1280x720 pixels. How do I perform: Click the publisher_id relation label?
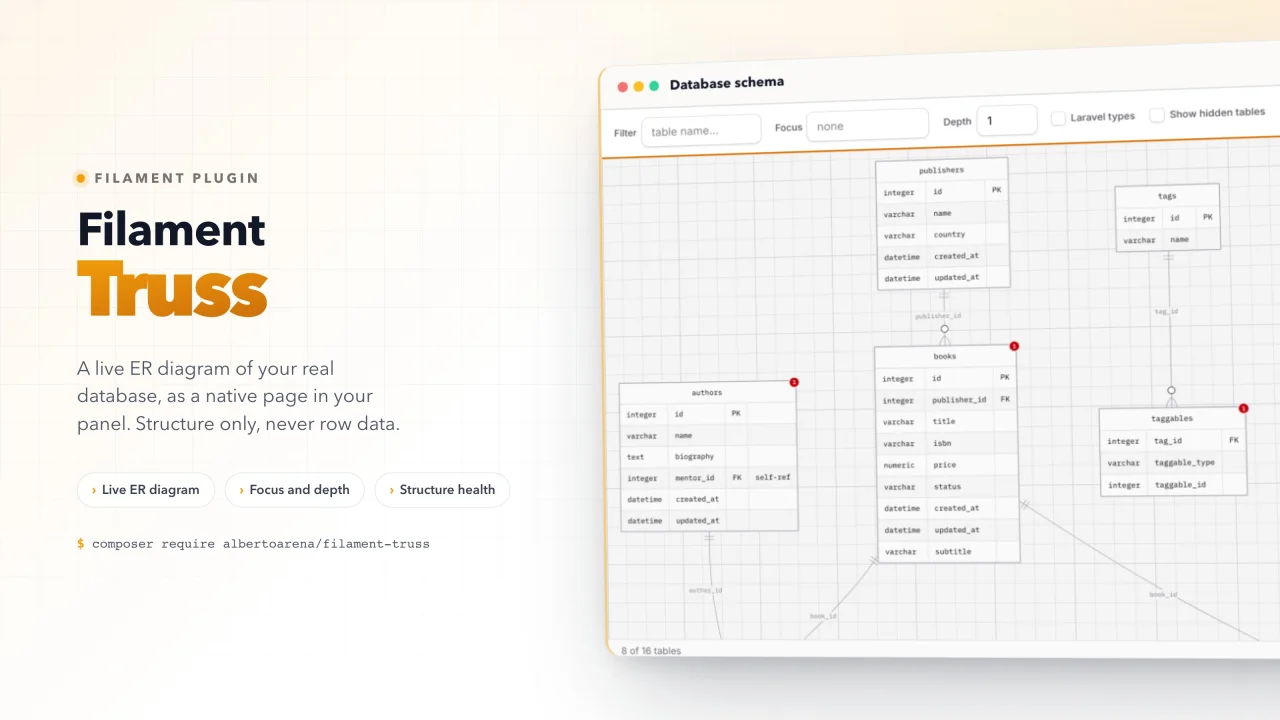click(x=938, y=316)
